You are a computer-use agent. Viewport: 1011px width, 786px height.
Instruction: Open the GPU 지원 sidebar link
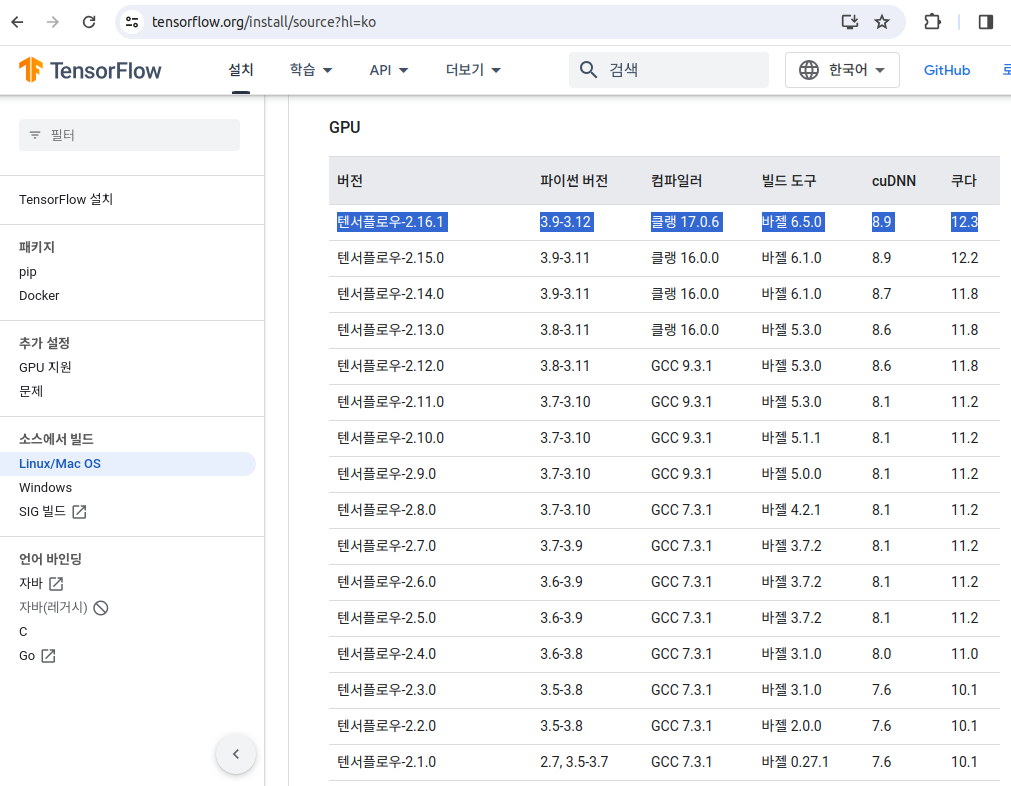coord(45,367)
